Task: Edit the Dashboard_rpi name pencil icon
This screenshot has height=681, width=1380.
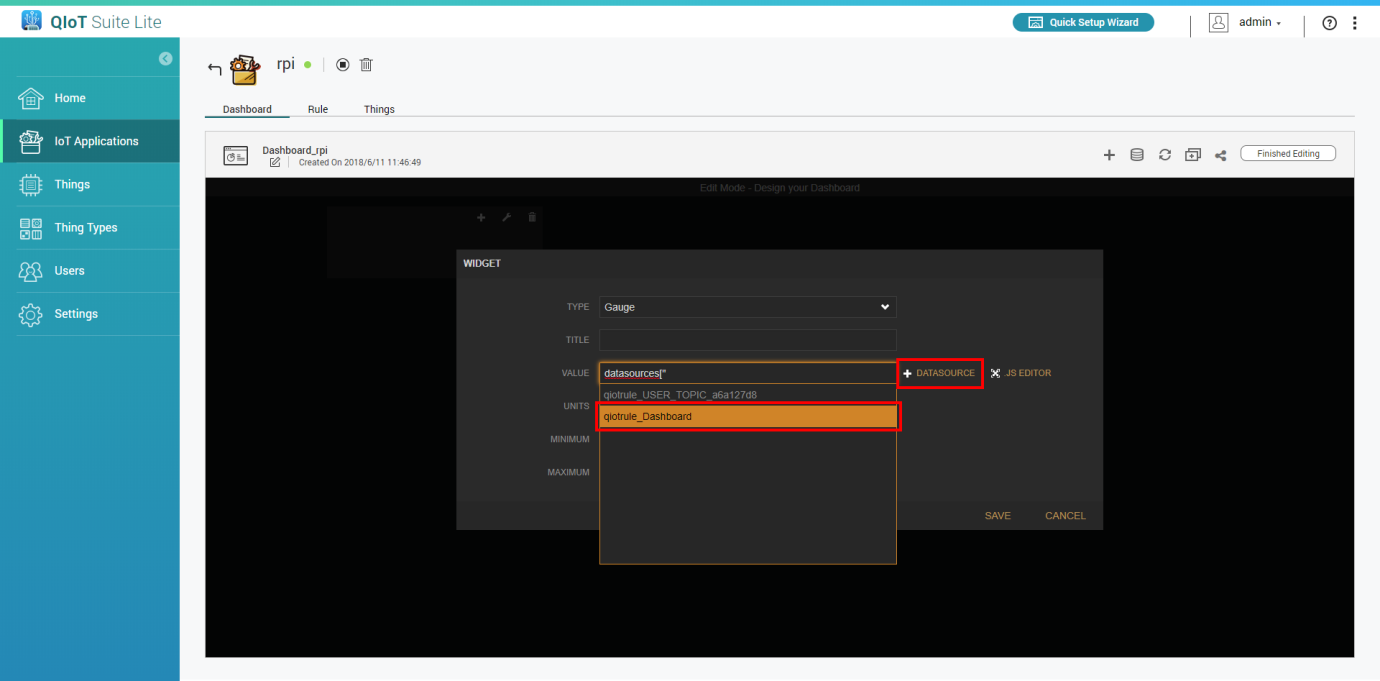Action: [275, 162]
